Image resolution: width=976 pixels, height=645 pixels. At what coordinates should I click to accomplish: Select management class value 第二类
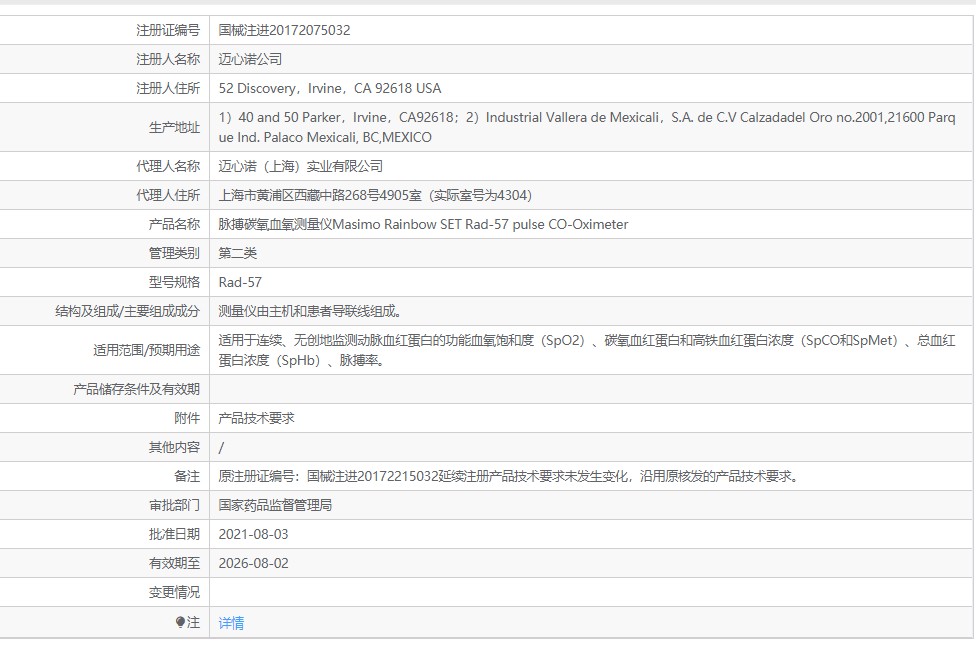(x=238, y=253)
